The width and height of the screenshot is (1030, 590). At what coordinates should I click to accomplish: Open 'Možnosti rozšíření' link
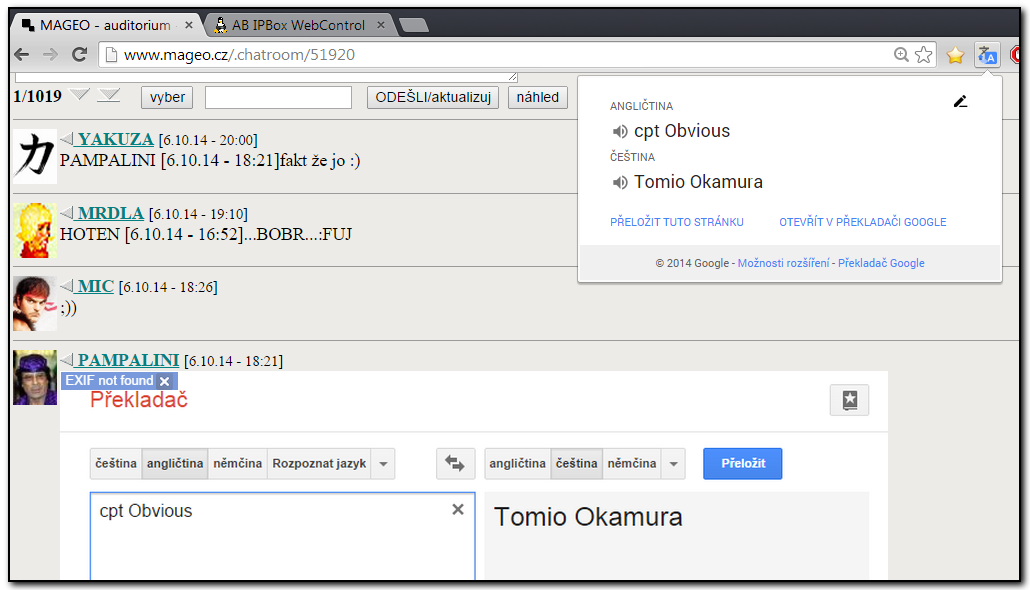[x=783, y=263]
